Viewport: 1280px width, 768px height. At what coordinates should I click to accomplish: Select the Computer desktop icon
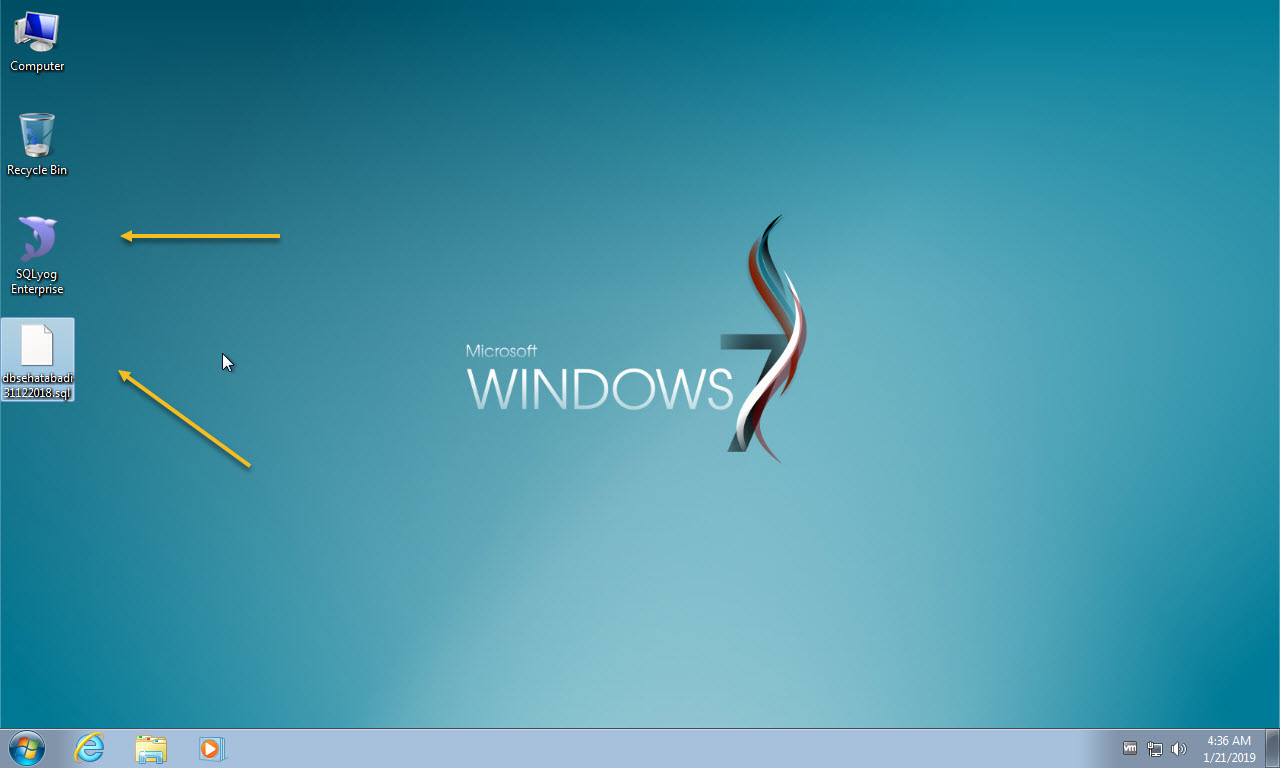(x=37, y=31)
